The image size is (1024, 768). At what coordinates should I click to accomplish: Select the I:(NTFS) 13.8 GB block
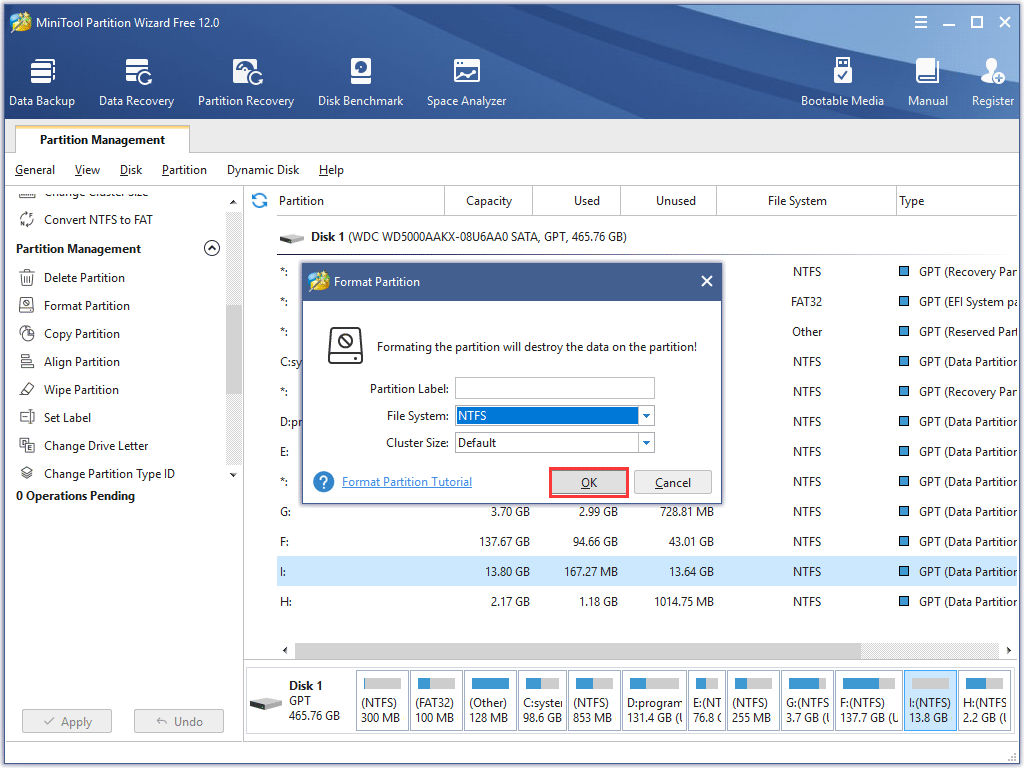[x=930, y=701]
